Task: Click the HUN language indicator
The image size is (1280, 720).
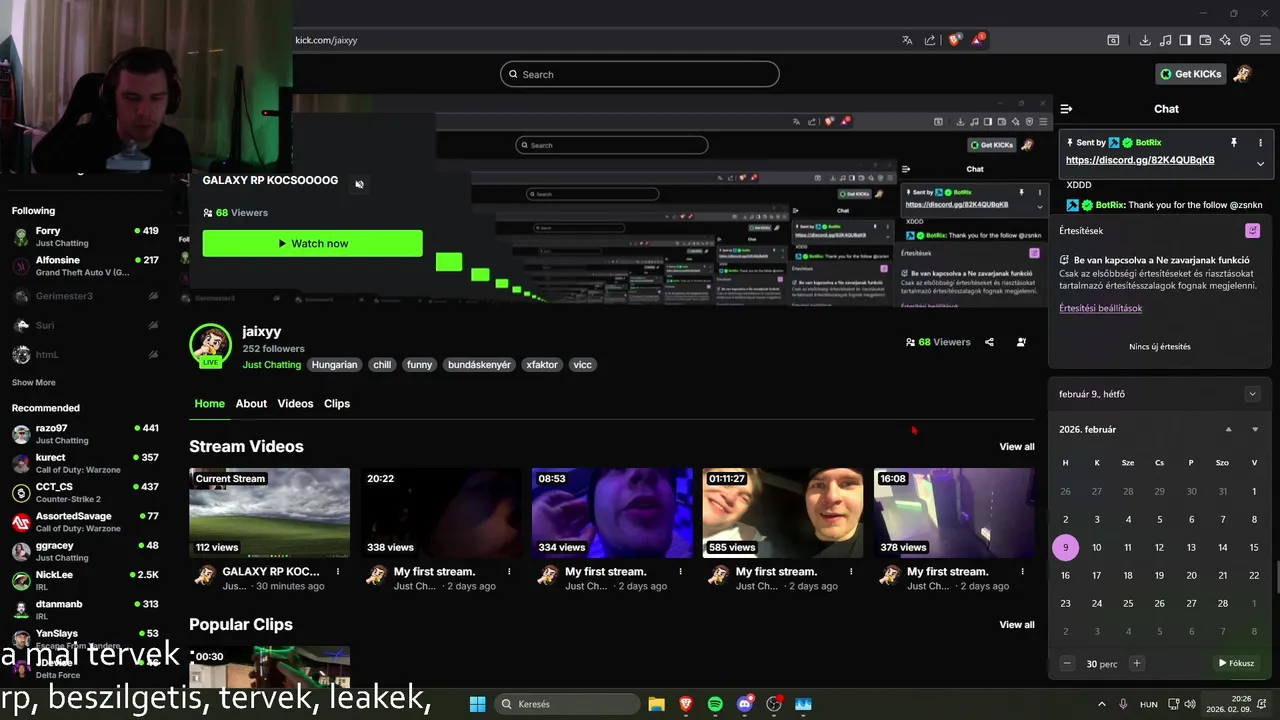Action: coord(1149,704)
